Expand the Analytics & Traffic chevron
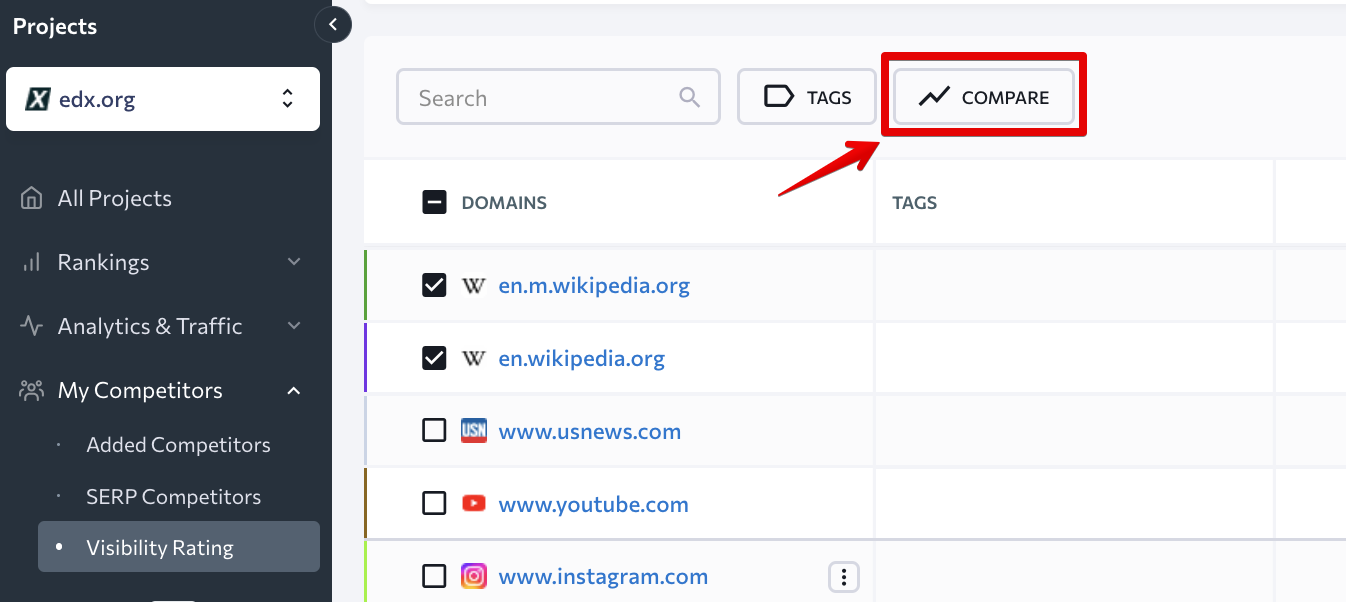Screen dimensions: 1346x602 (294, 326)
